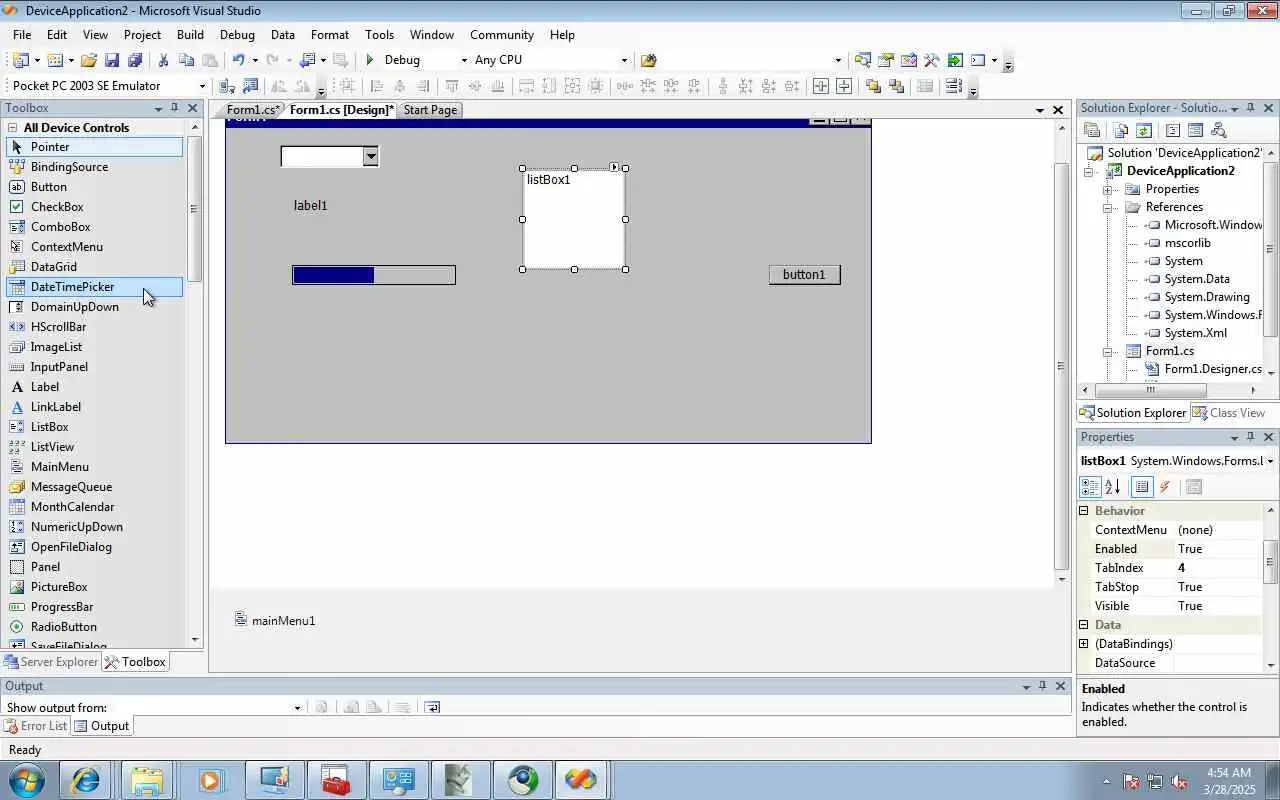Click Solution Explorer Refresh icon

click(1144, 130)
